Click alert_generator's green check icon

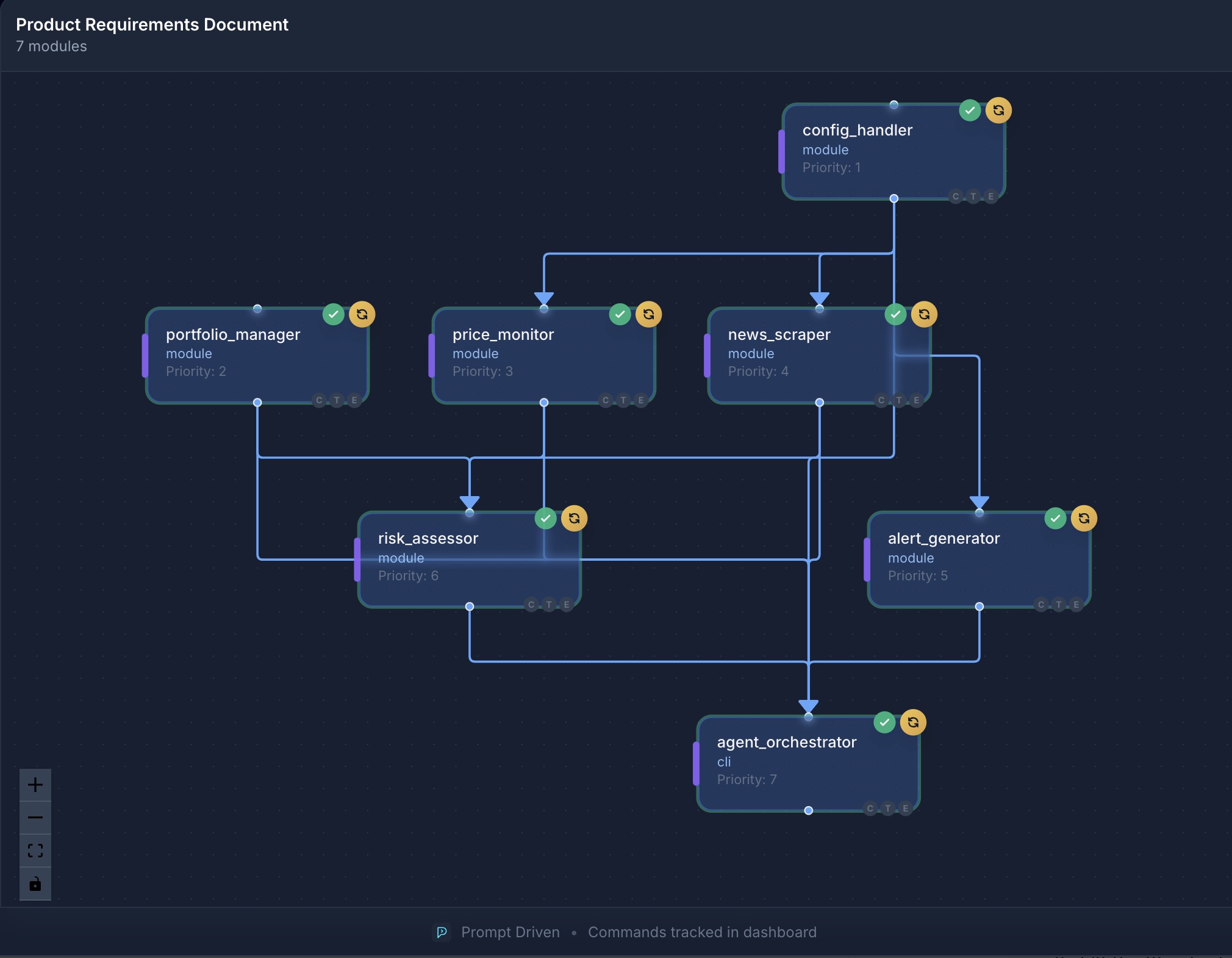1055,518
